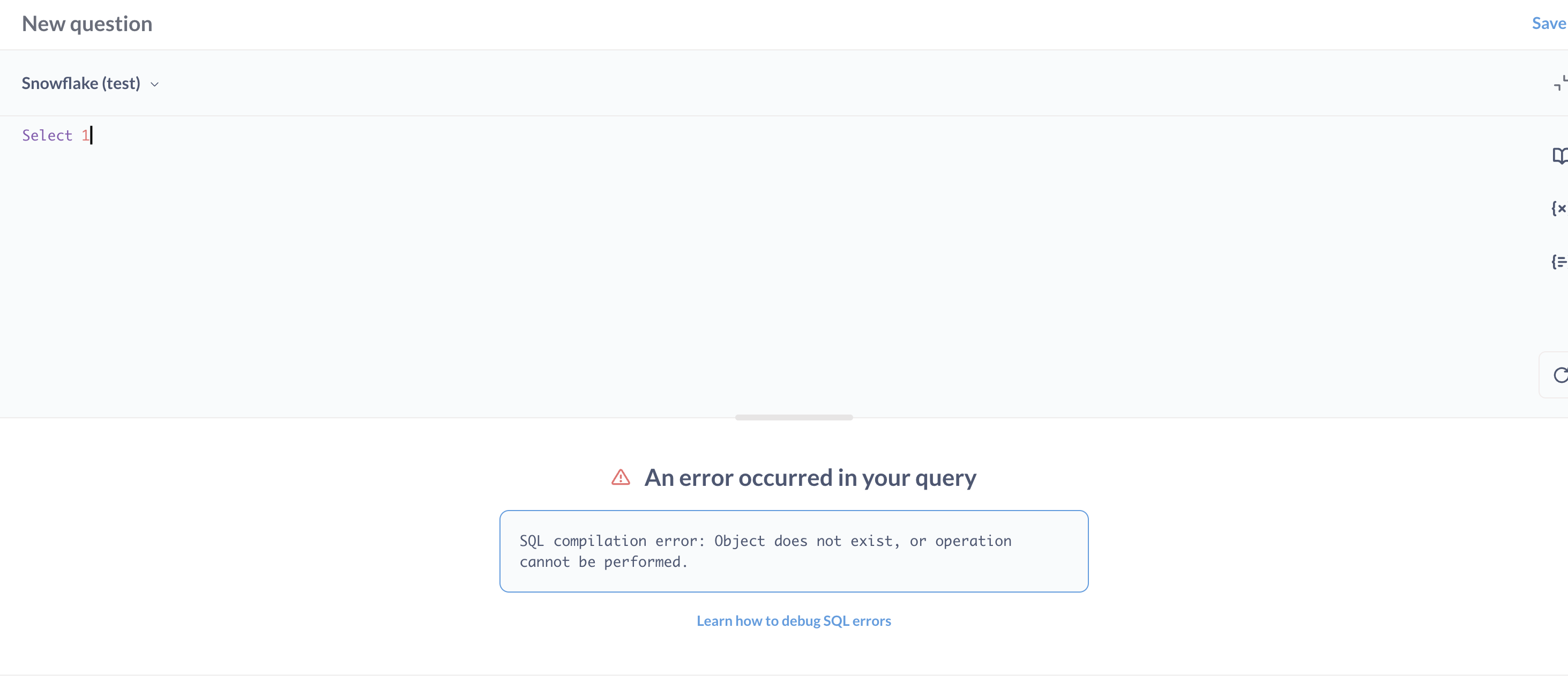This screenshot has width=1568, height=680.
Task: Highlight the purple Select keyword
Action: tap(46, 135)
